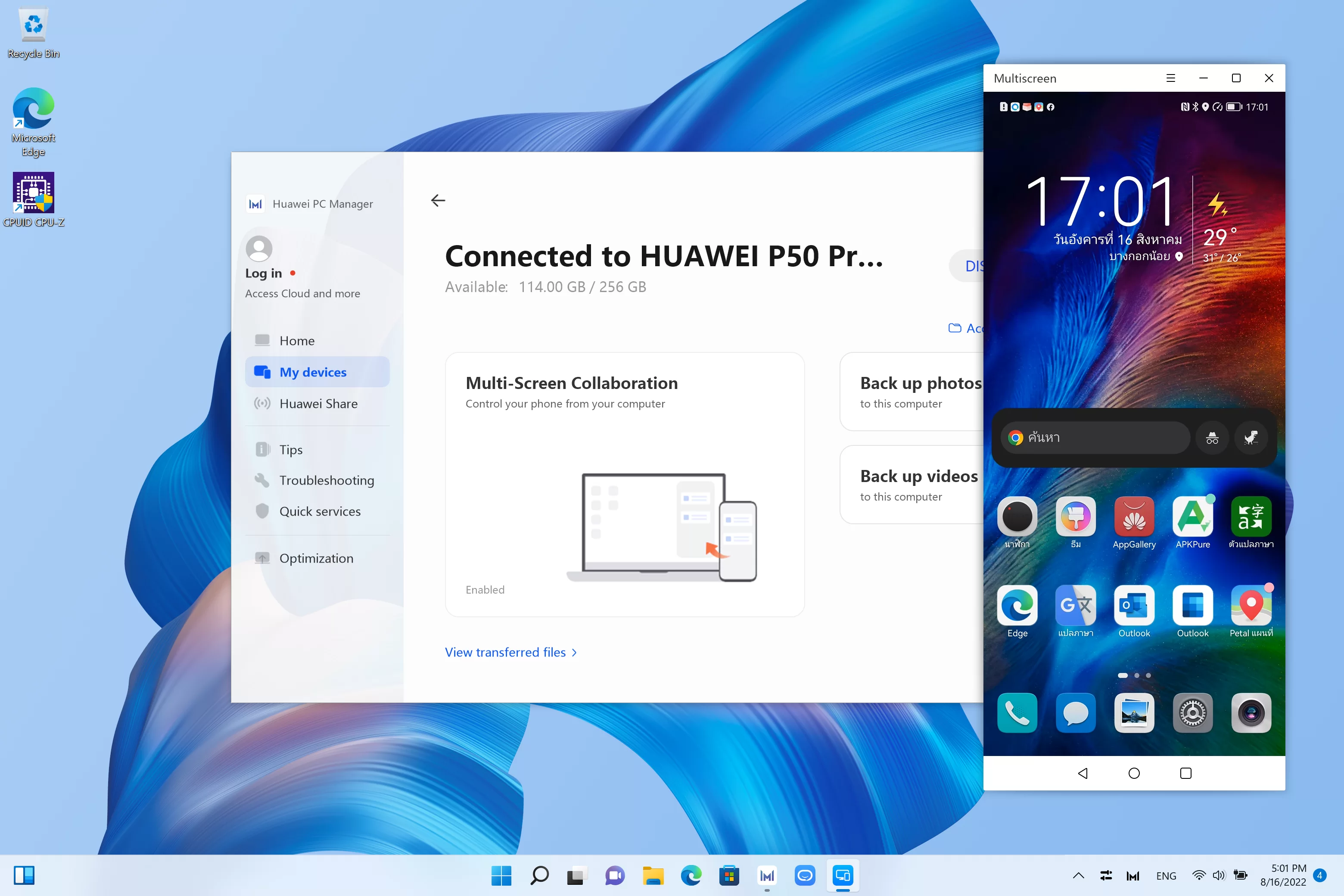
Task: Tap the dinosaur game icon in widget
Action: [x=1251, y=438]
